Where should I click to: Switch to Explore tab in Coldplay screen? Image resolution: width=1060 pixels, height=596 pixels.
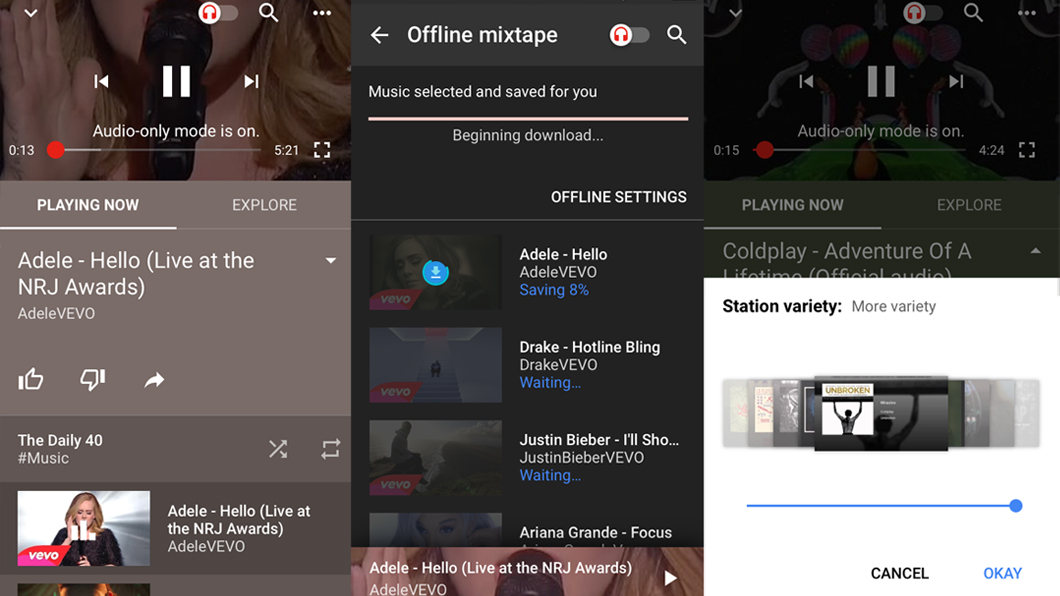pyautogui.click(x=969, y=205)
